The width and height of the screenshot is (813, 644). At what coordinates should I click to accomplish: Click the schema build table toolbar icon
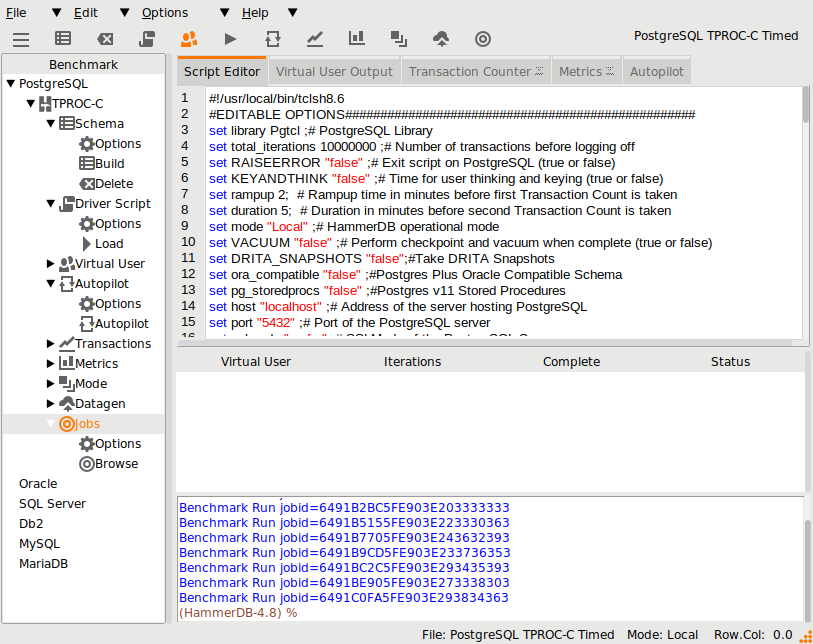pos(63,38)
